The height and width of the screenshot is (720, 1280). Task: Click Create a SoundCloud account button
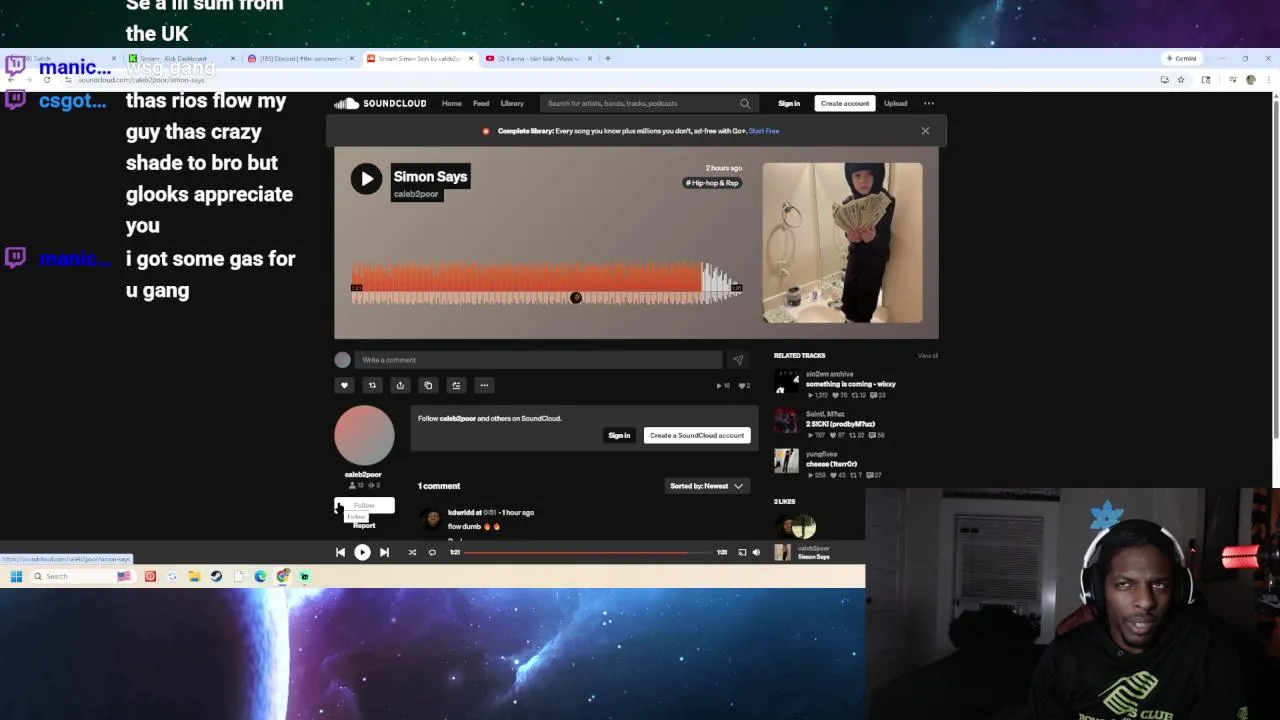pyautogui.click(x=697, y=435)
